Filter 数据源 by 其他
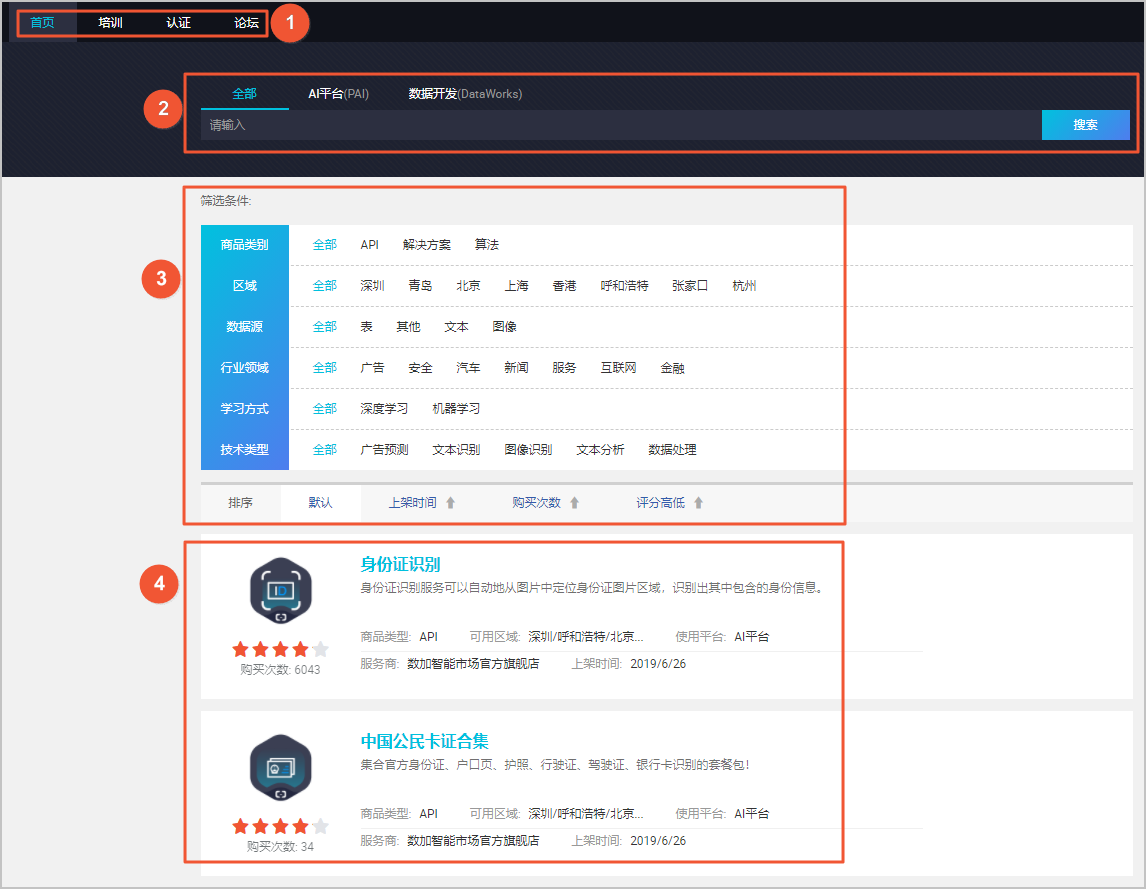The height and width of the screenshot is (889, 1146). point(409,327)
